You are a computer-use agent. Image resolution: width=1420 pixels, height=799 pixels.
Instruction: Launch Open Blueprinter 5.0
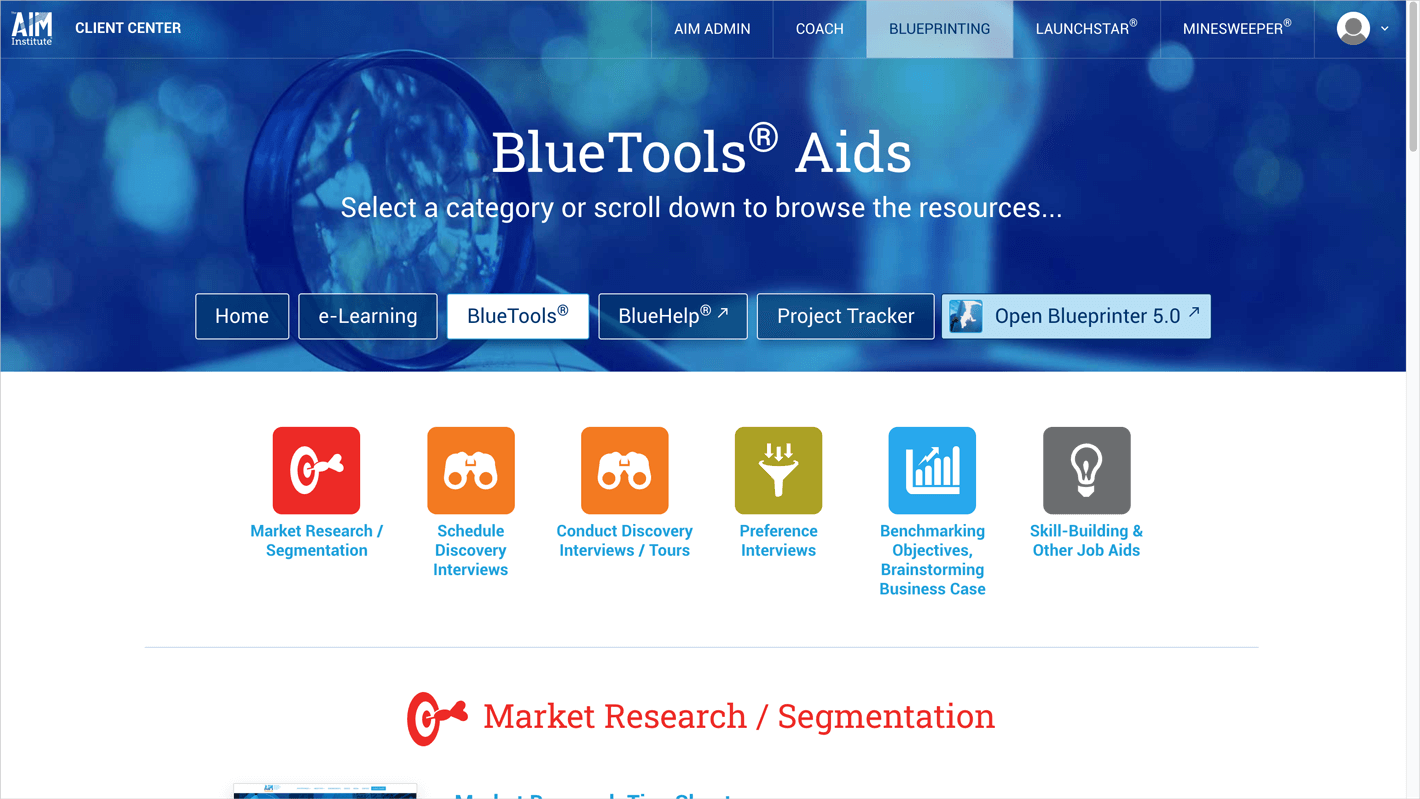point(1076,316)
